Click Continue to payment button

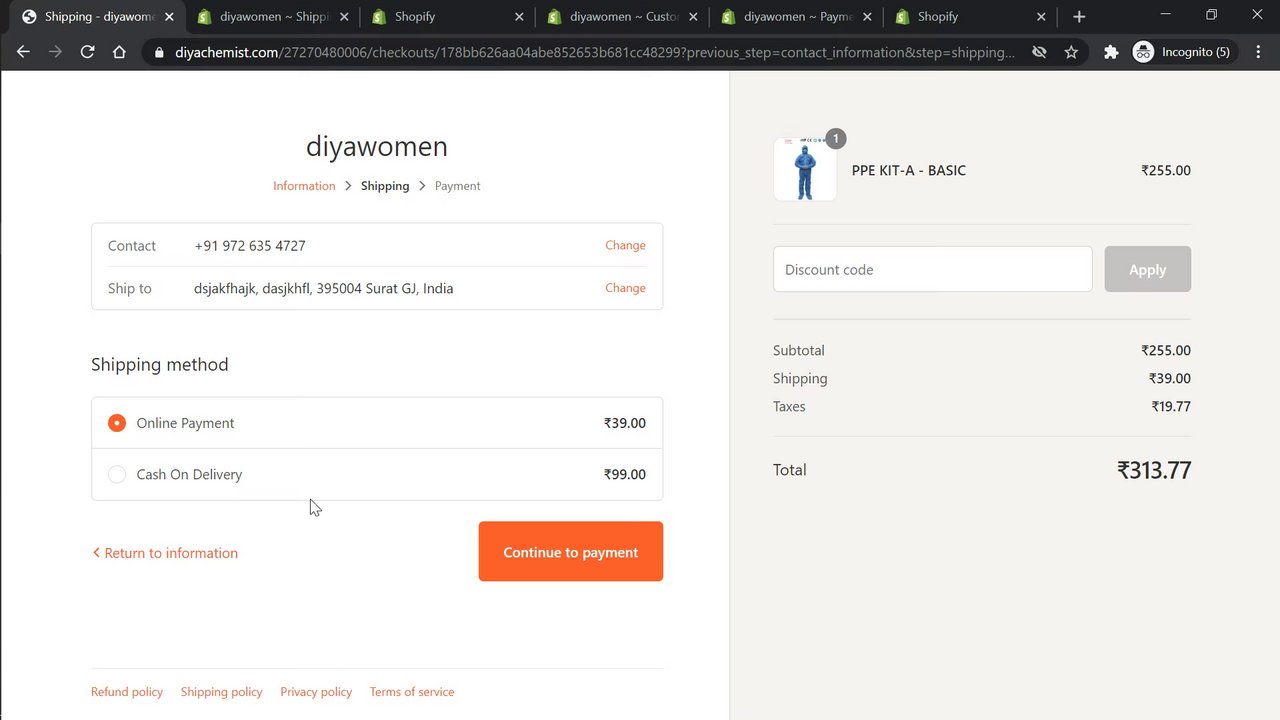pyautogui.click(x=571, y=551)
